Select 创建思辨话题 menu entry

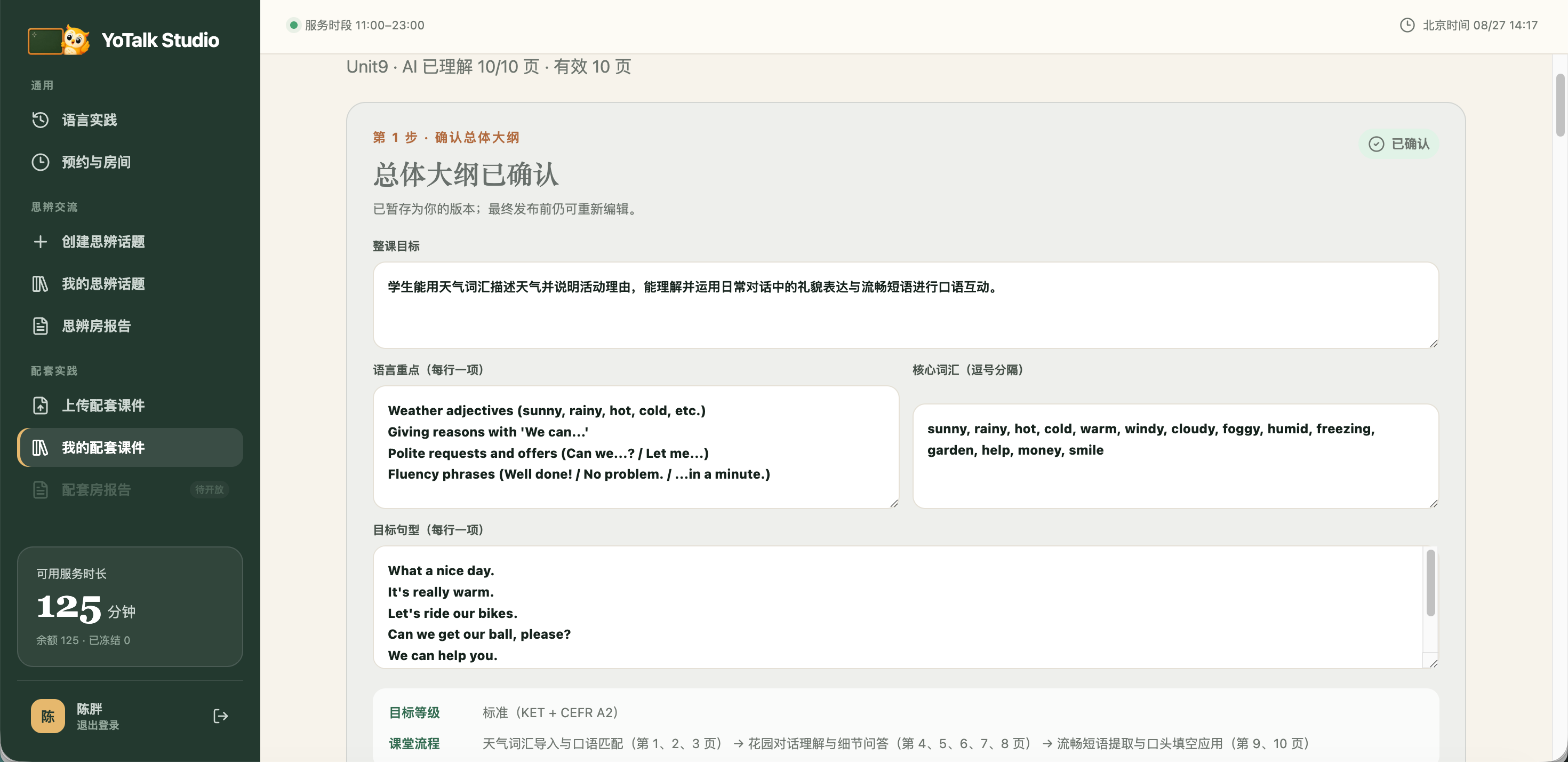click(130, 242)
